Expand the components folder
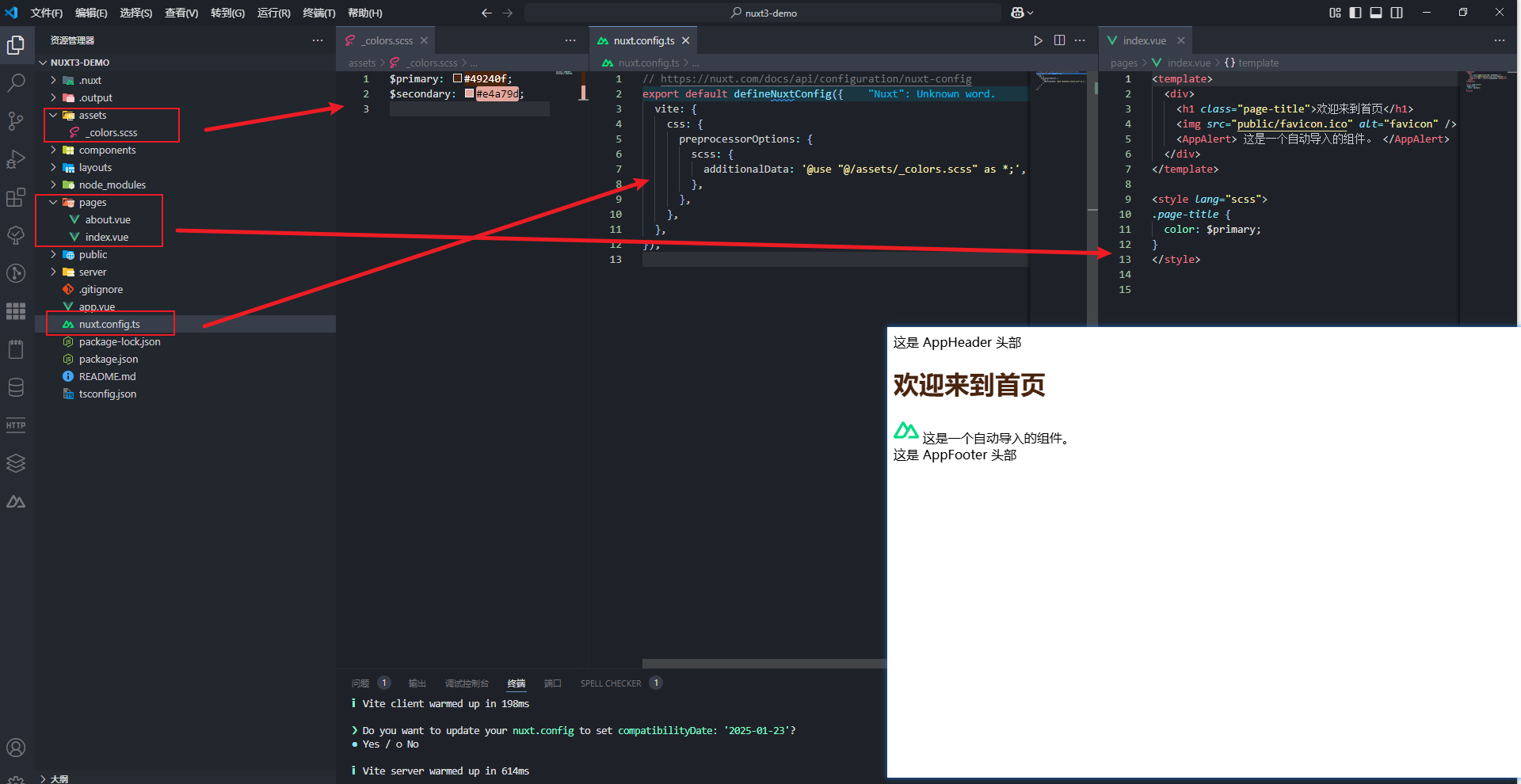This screenshot has height=784, width=1521. click(53, 150)
